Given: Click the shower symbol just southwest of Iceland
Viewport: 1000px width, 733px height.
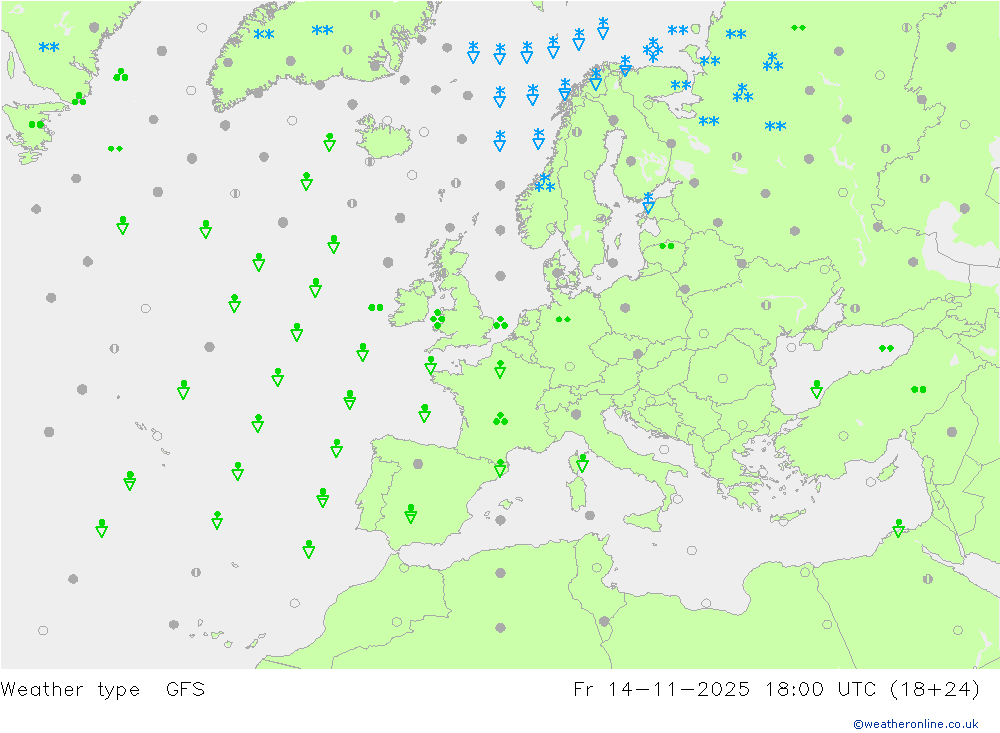Looking at the screenshot, I should coord(329,142).
